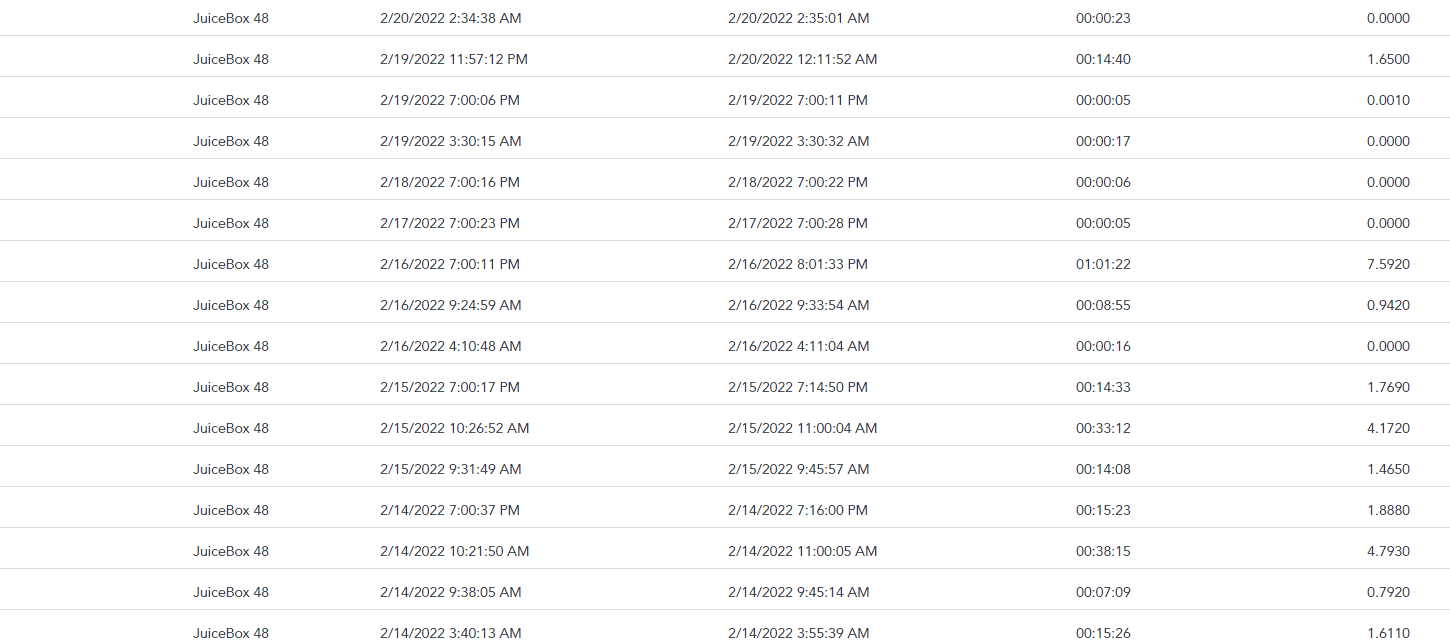Select start time 2/18/2022 7:00:16 PM

[x=449, y=182]
